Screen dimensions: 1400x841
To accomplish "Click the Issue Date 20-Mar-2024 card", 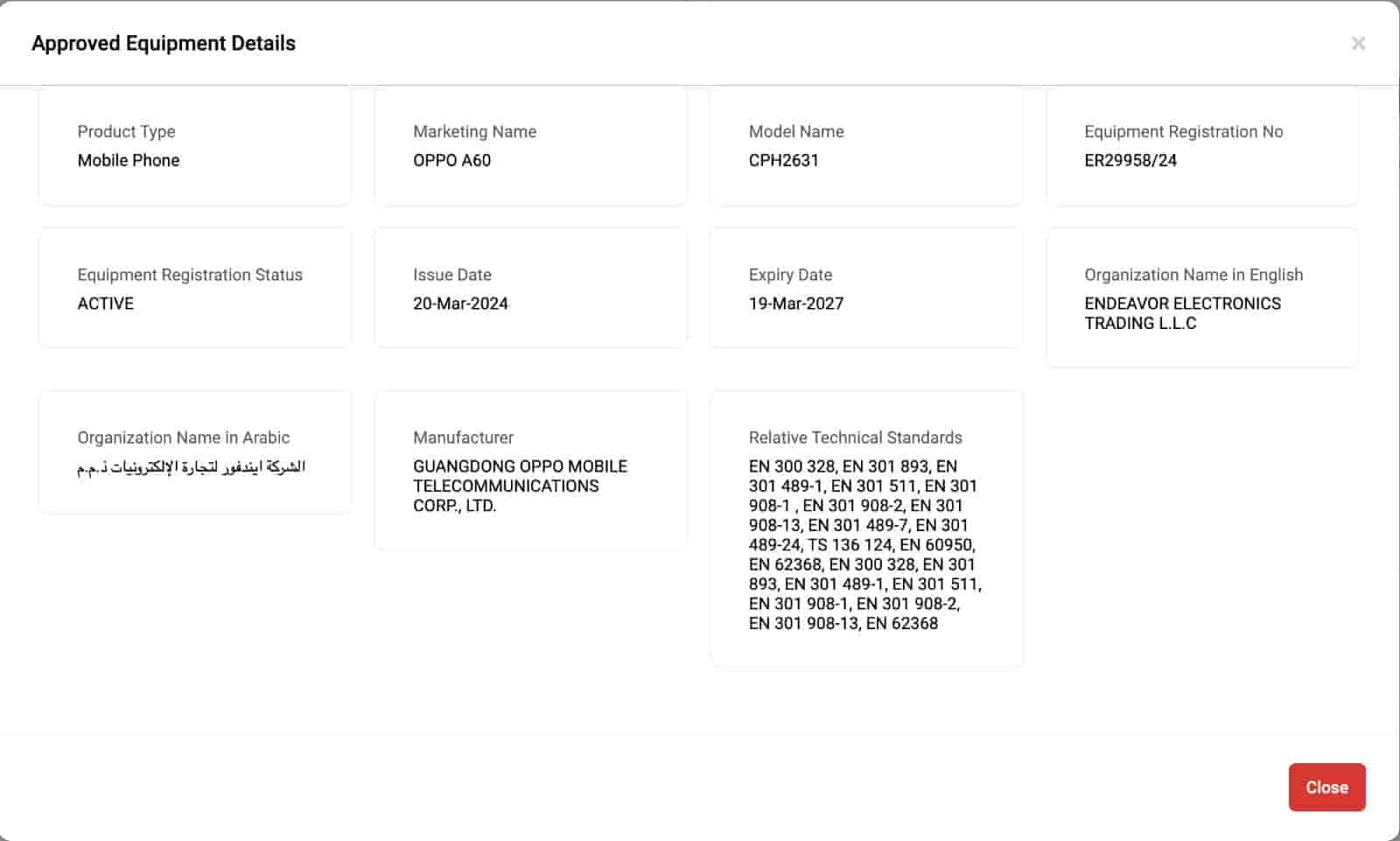I will [530, 287].
